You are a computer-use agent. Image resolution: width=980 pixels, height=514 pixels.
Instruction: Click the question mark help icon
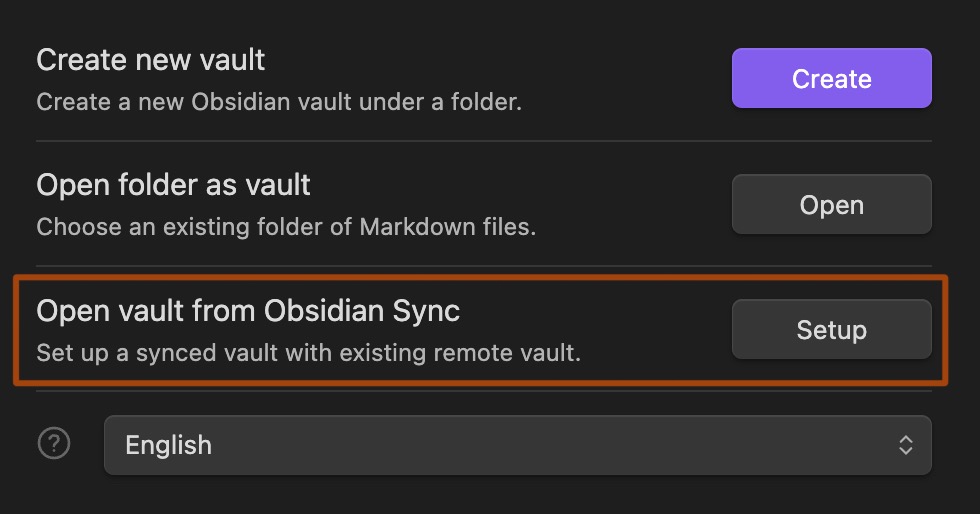tap(54, 443)
